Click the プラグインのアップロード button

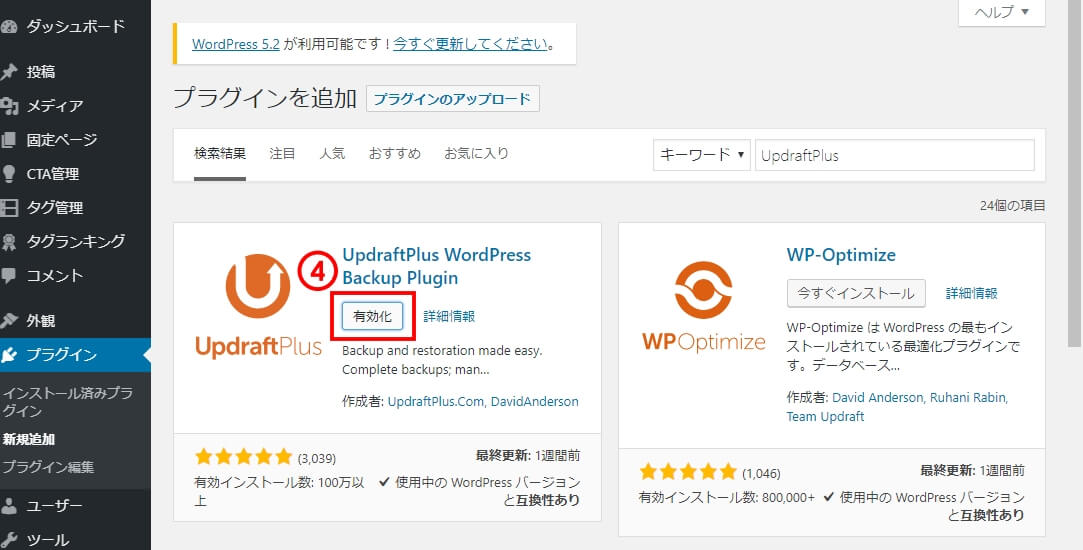coord(452,99)
